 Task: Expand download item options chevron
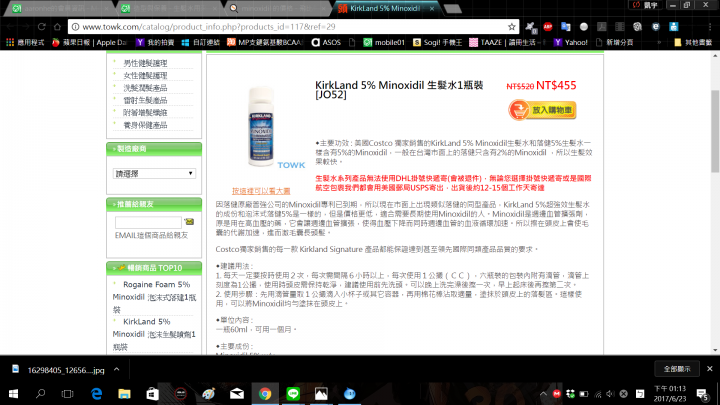(x=117, y=370)
